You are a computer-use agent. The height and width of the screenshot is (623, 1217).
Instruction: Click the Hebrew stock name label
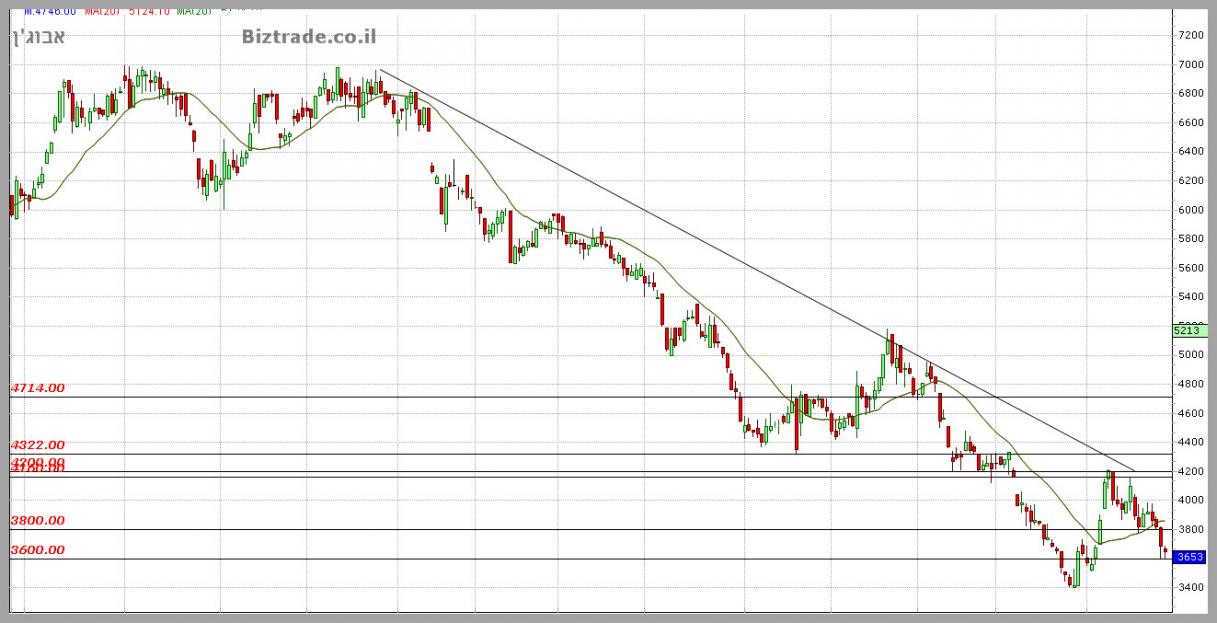point(38,38)
